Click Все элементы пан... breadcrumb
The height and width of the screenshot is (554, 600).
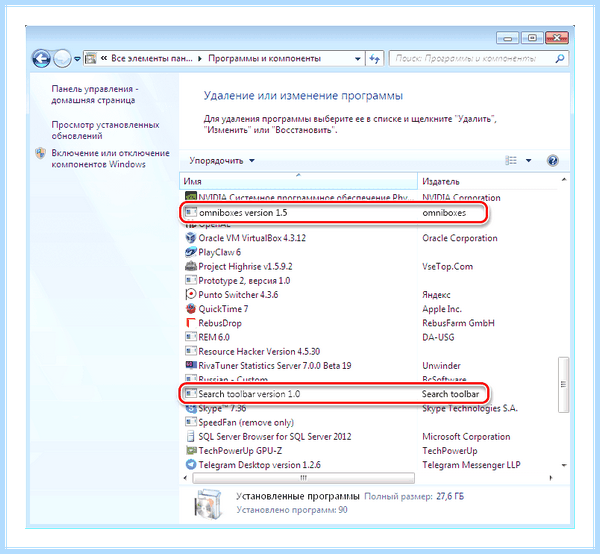152,59
